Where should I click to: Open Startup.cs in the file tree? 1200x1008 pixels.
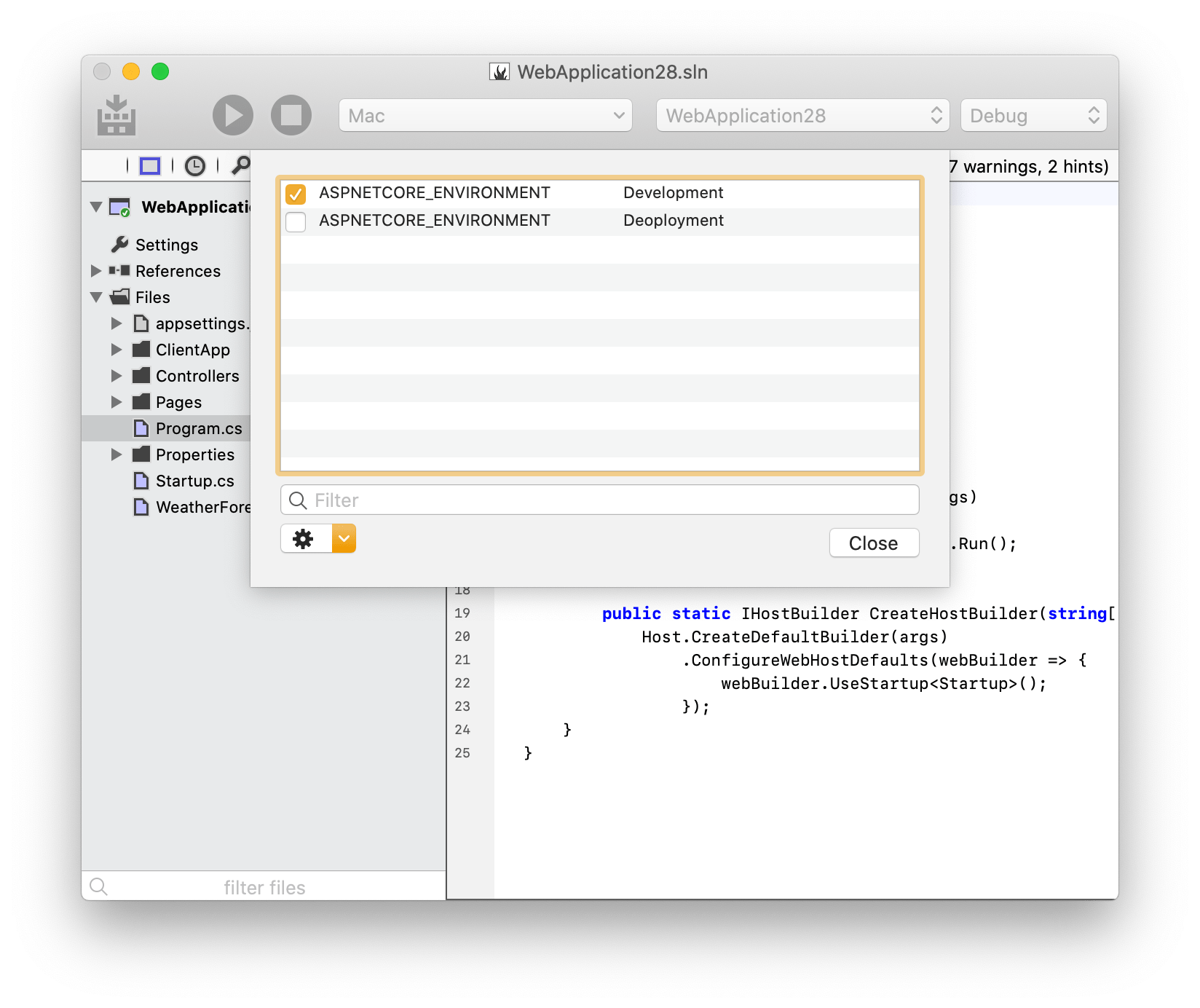click(195, 481)
